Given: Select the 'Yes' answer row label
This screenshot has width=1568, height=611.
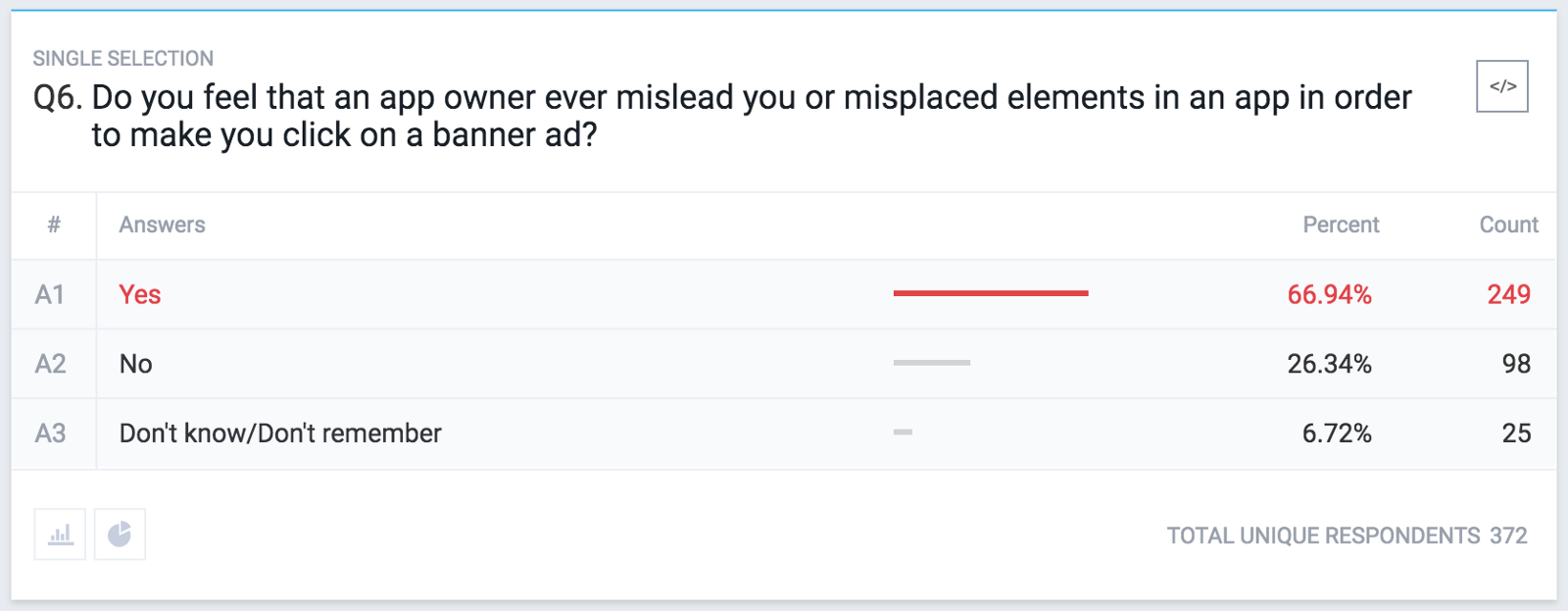Looking at the screenshot, I should click(140, 294).
